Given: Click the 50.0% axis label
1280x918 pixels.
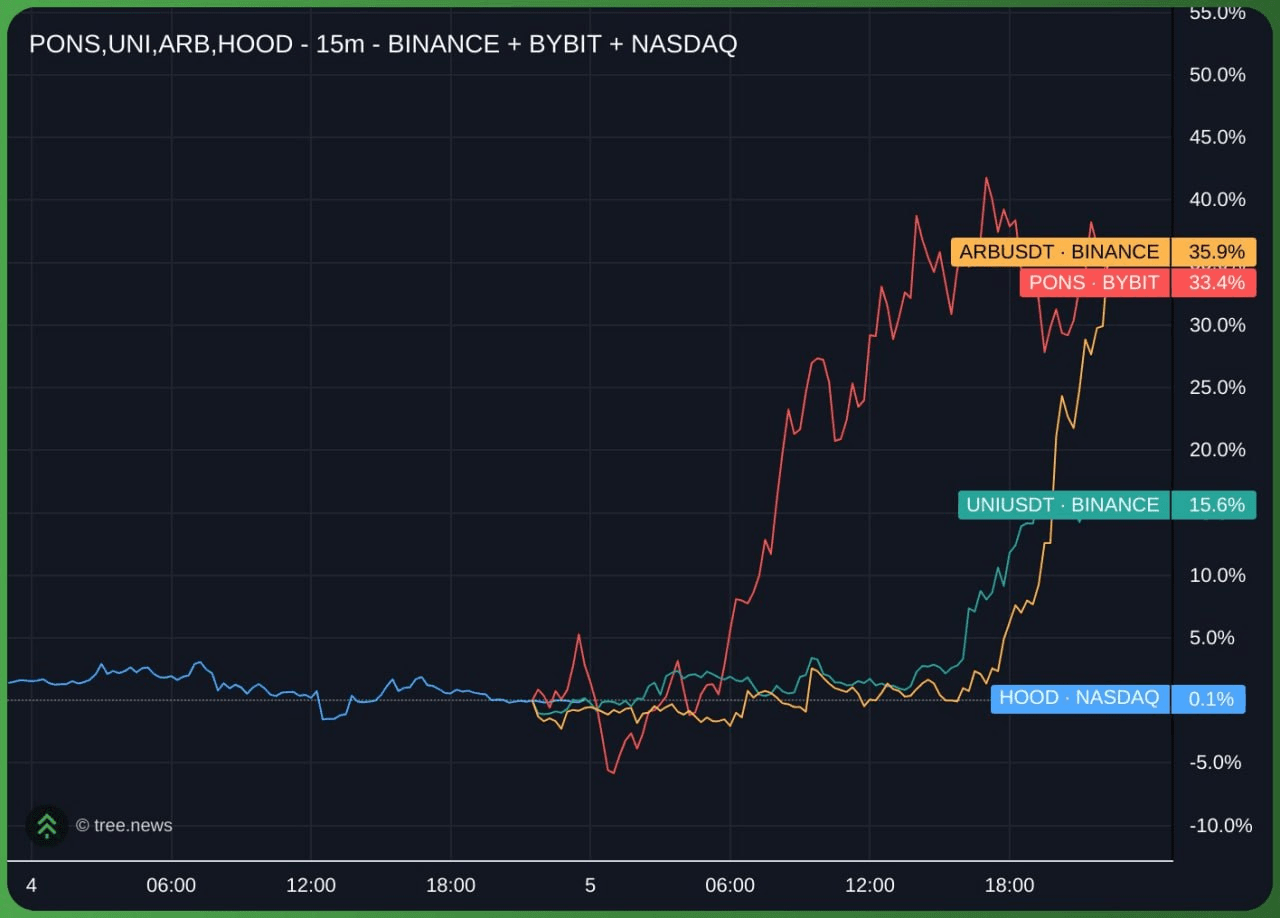Looking at the screenshot, I should tap(1217, 75).
